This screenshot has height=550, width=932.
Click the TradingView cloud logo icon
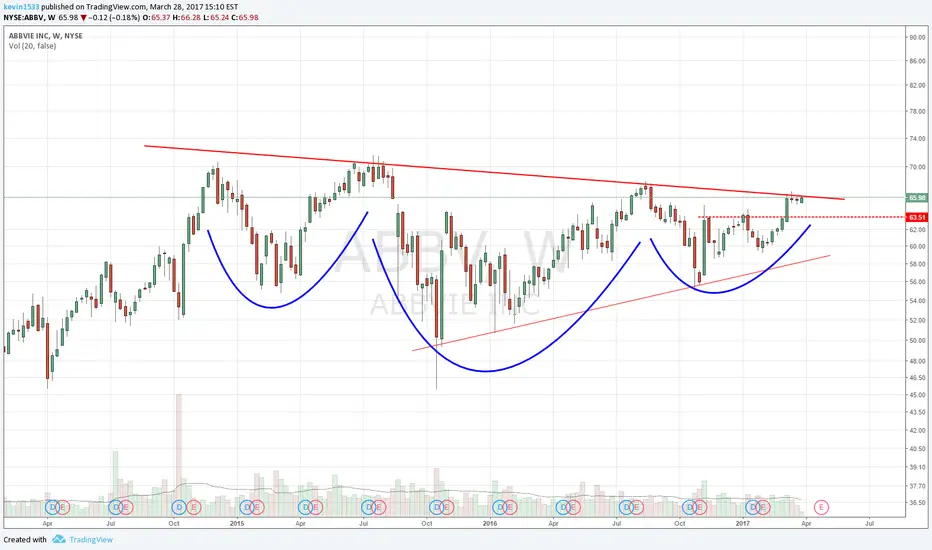click(x=59, y=539)
